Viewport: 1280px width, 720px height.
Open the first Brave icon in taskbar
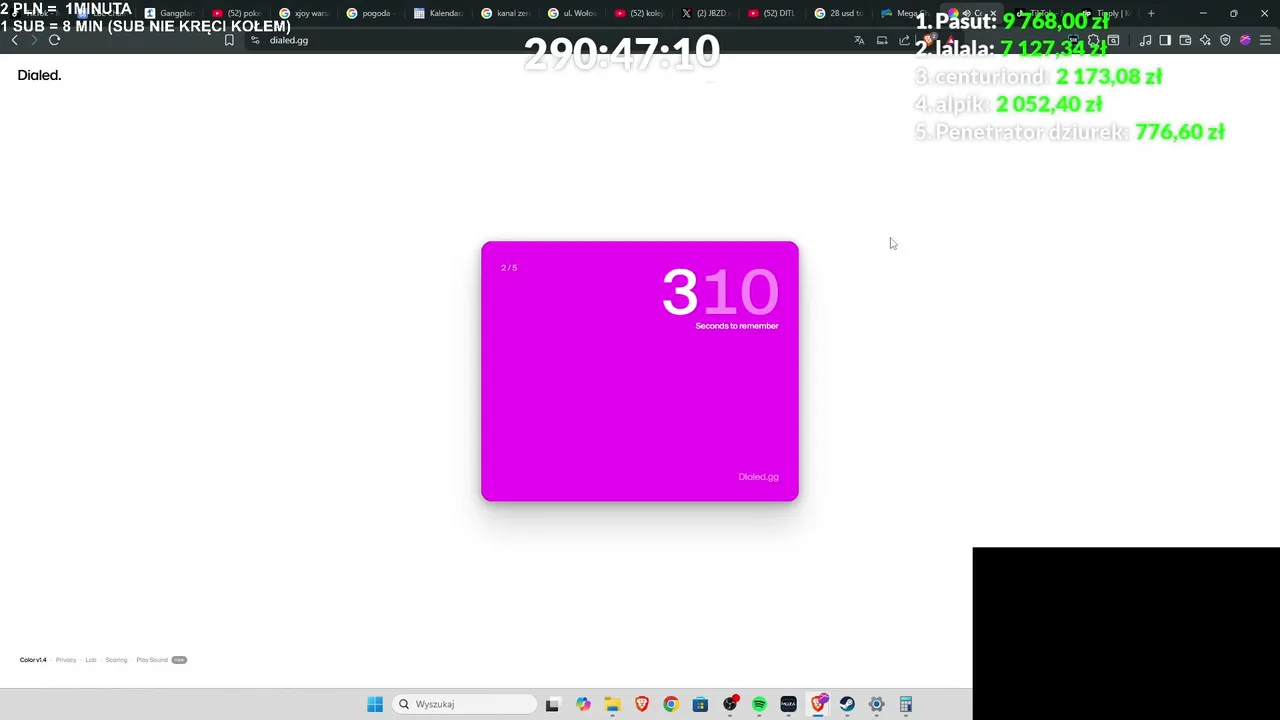click(x=642, y=704)
